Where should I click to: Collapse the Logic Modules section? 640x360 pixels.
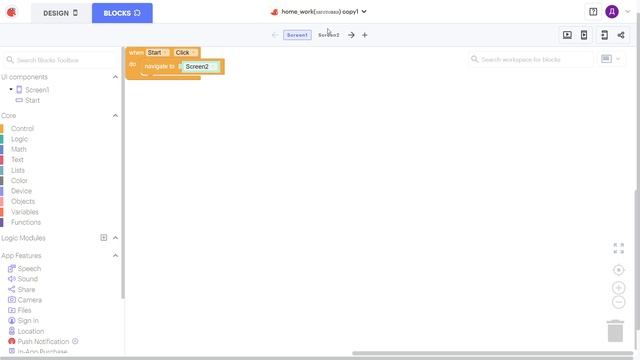115,238
